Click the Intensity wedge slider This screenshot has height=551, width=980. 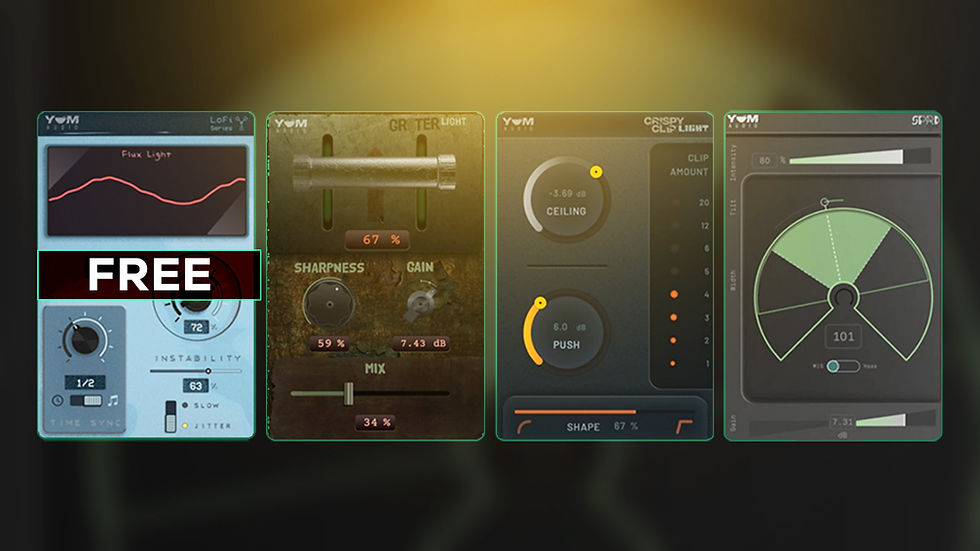point(860,157)
